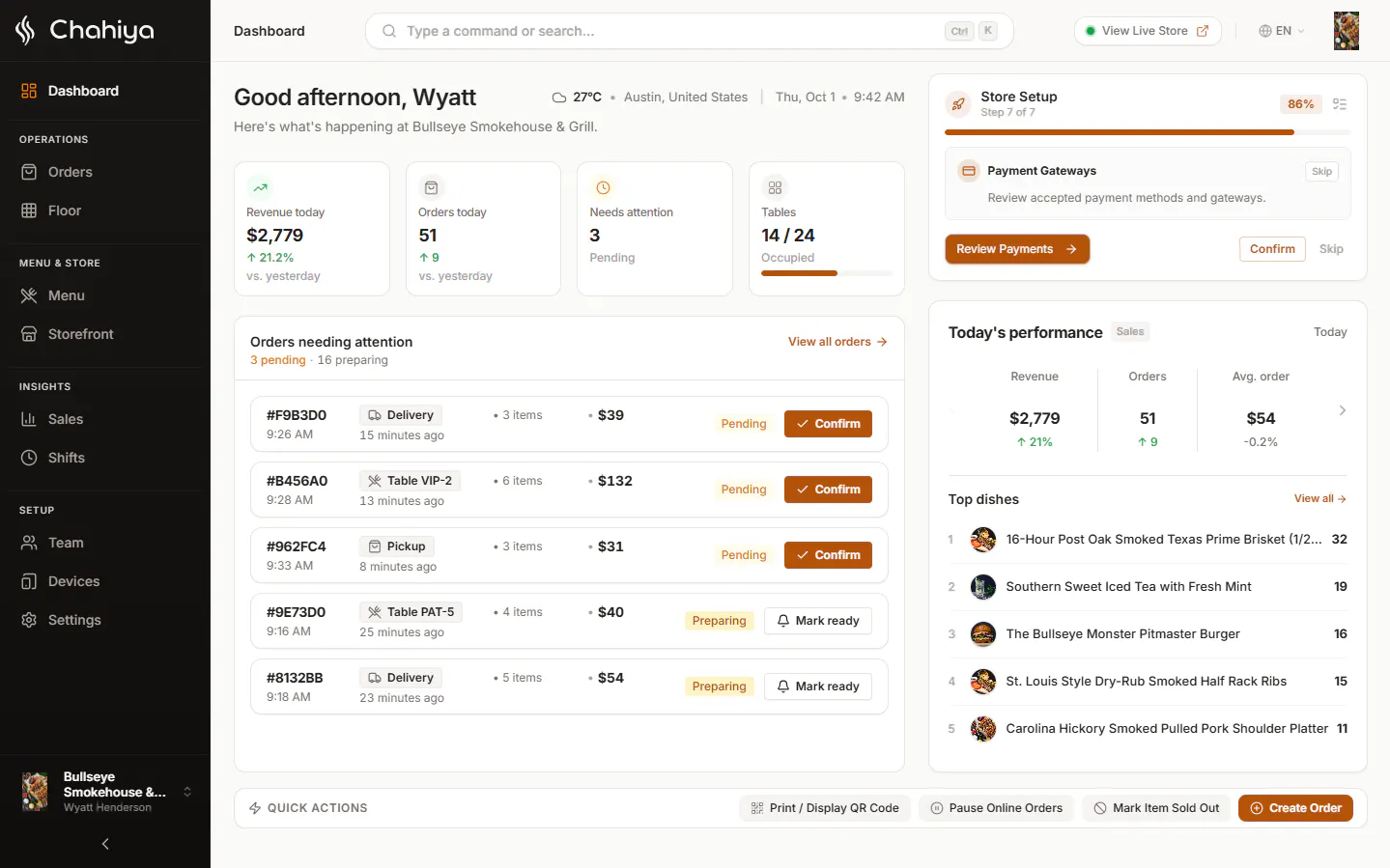
Task: Click the Devices icon under Setup
Action: (x=29, y=581)
